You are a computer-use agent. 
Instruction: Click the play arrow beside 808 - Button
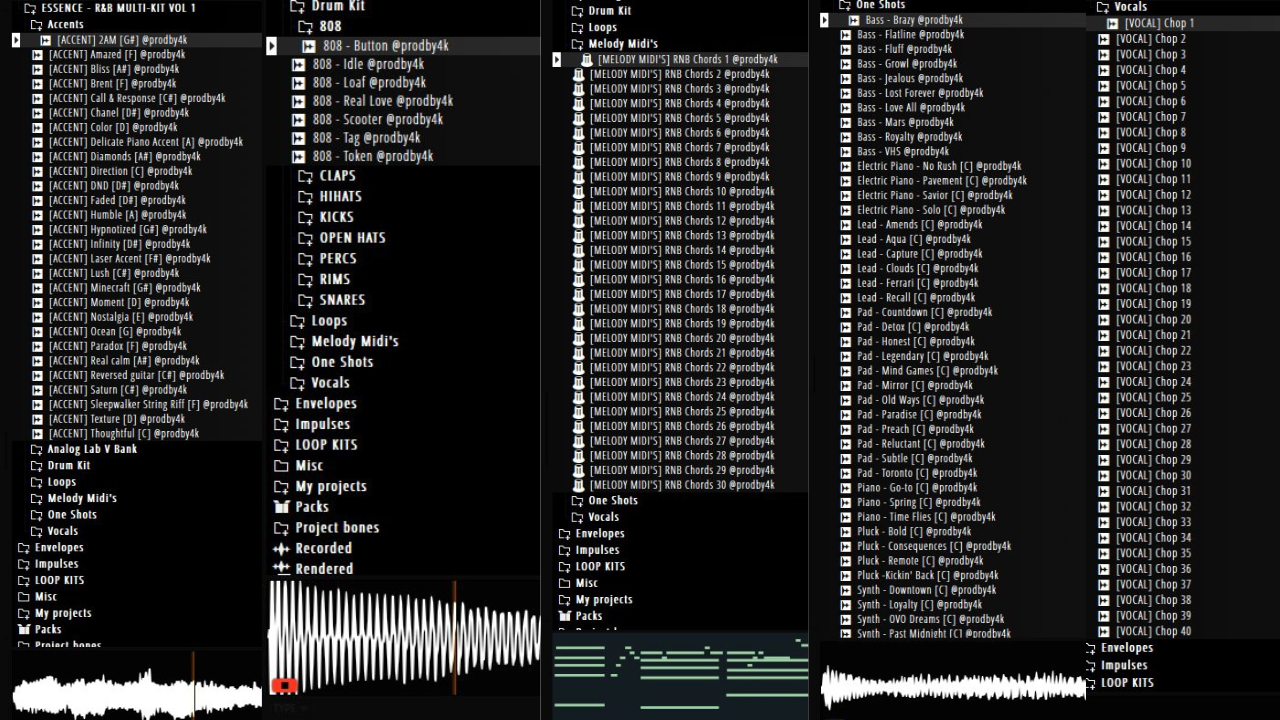click(271, 46)
